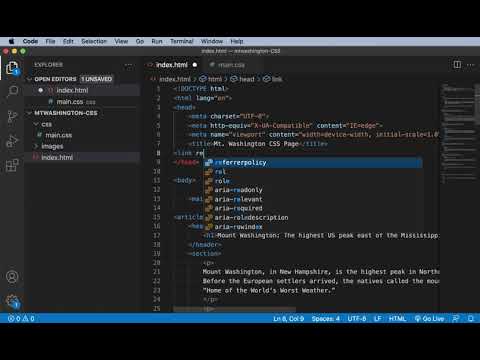Click the link breadcrumb segment
Screen dimensions: 480x360
pyautogui.click(x=273, y=79)
